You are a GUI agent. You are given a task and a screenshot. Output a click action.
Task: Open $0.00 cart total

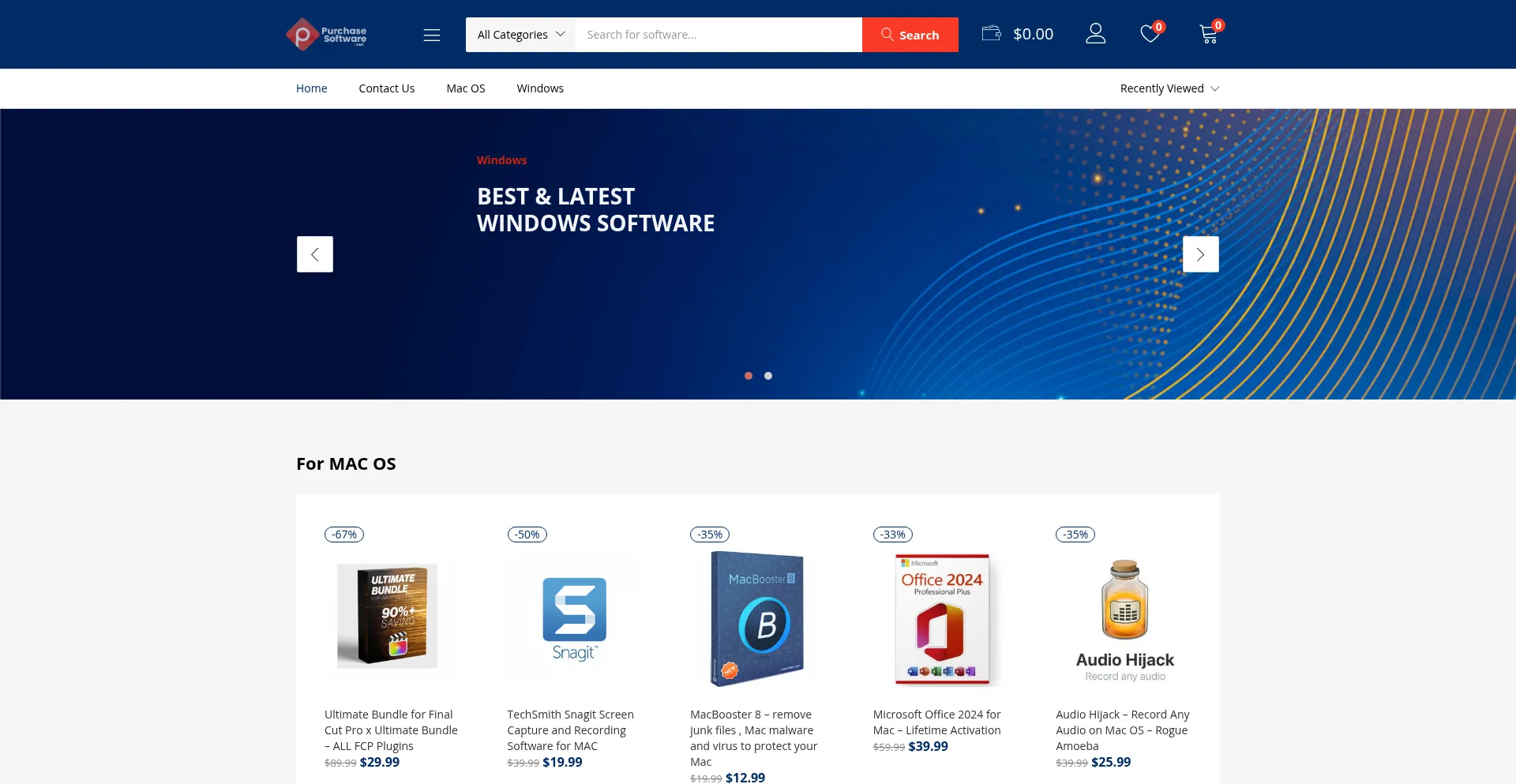(x=1034, y=34)
